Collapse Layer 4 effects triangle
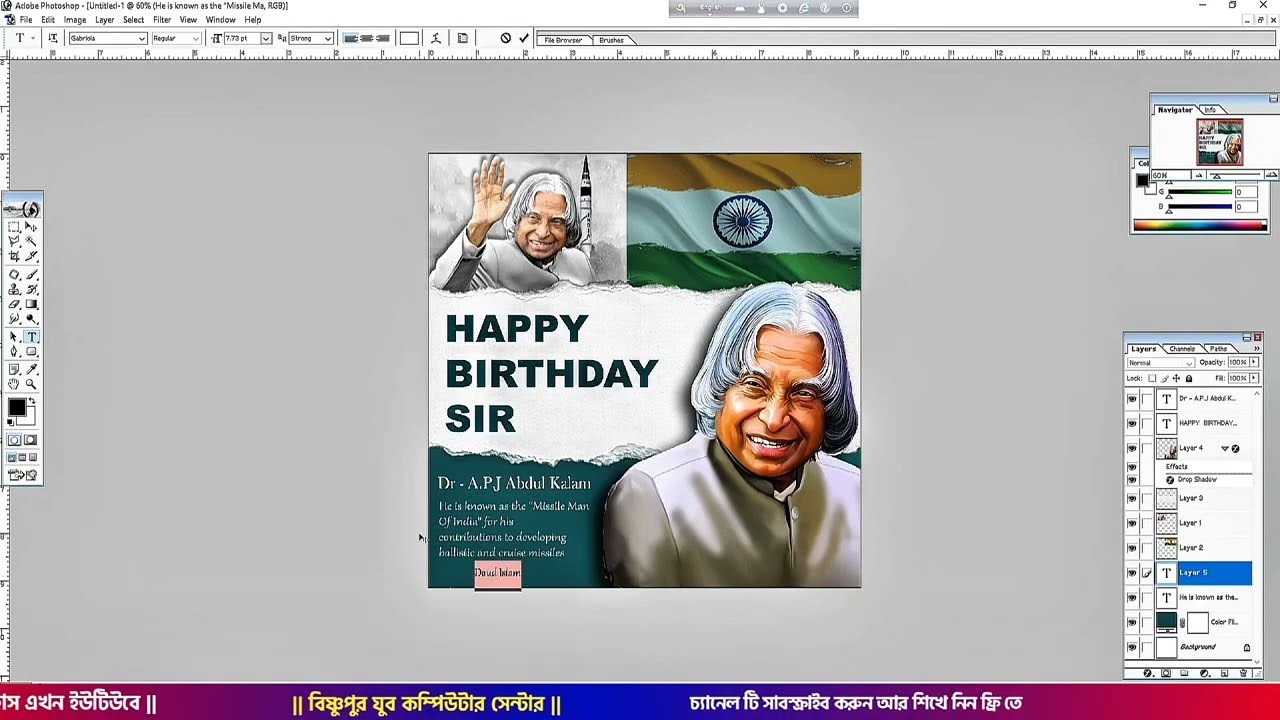 [x=1225, y=448]
